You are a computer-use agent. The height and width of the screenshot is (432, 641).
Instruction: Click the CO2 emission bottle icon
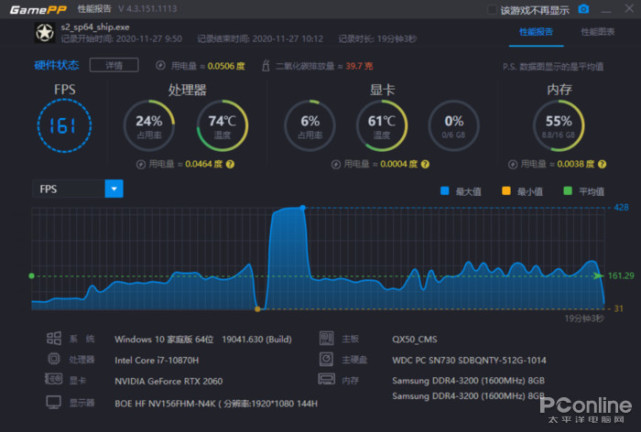[x=265, y=65]
